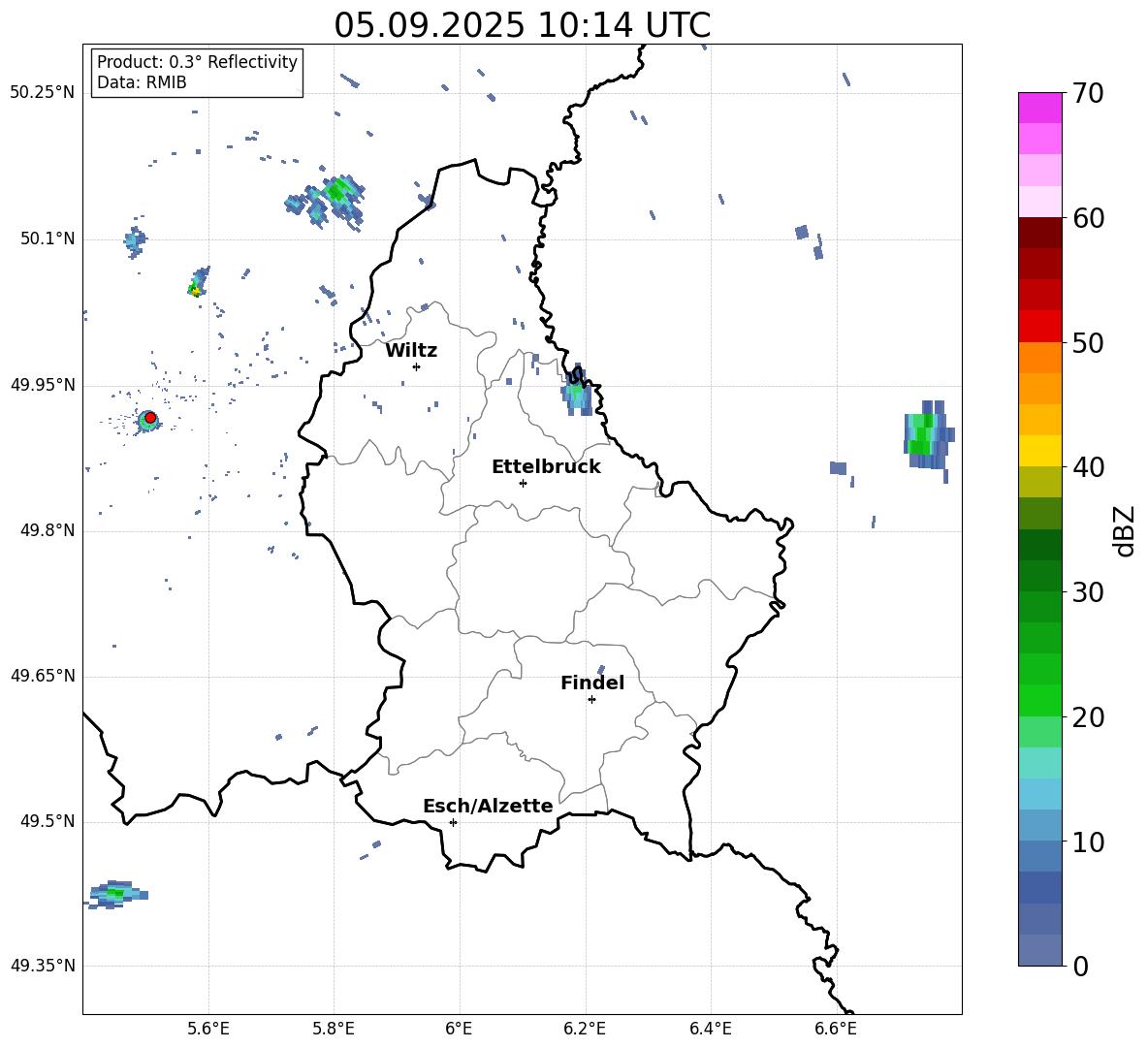The width and height of the screenshot is (1148, 1048).
Task: Click the echo cell in the bottom-left corner
Action: [117, 894]
